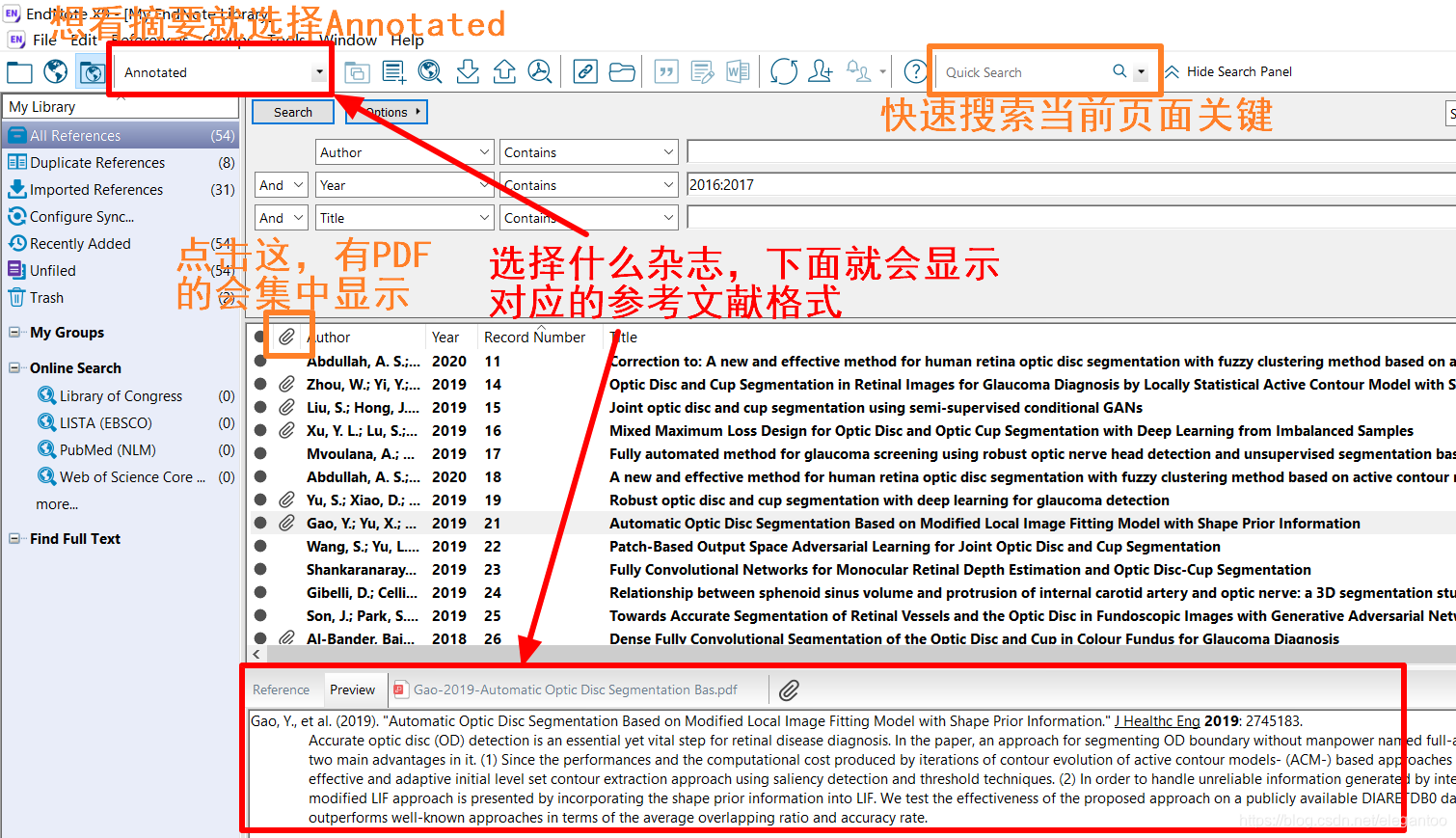Collapse the My Groups section
The height and width of the screenshot is (838, 1456).
pyautogui.click(x=14, y=333)
